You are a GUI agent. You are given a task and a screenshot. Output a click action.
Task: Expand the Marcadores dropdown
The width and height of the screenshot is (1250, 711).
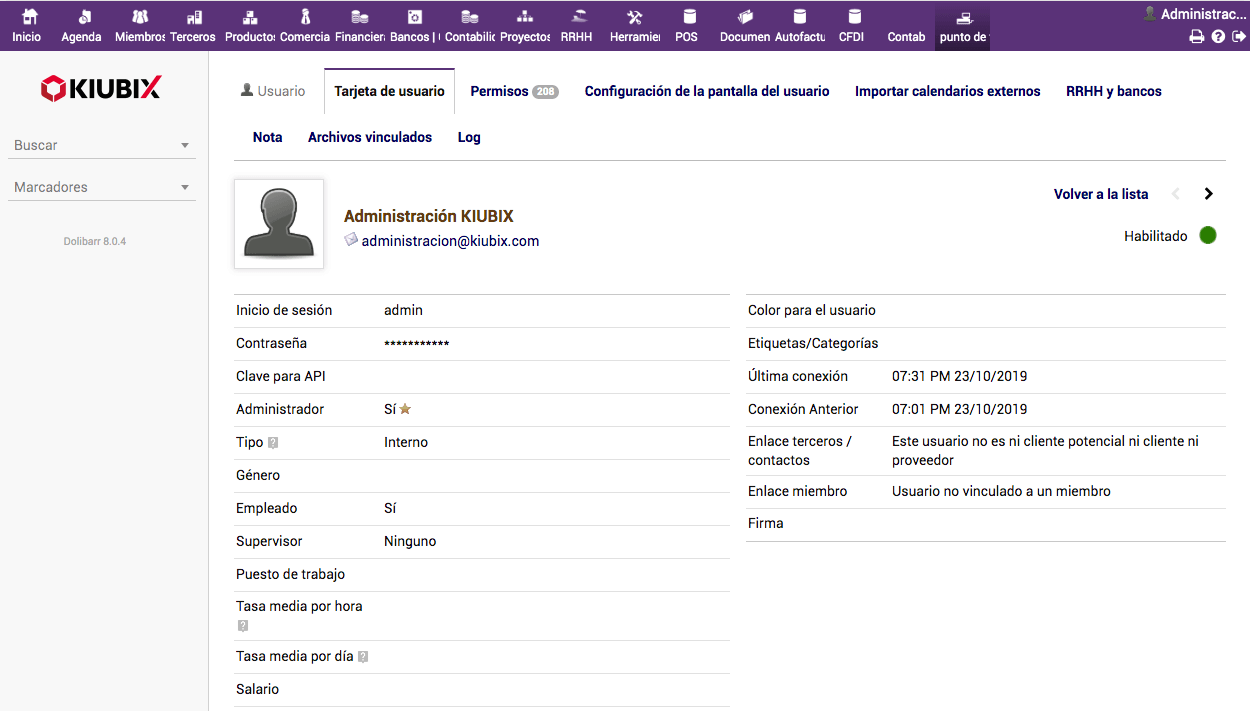click(101, 187)
